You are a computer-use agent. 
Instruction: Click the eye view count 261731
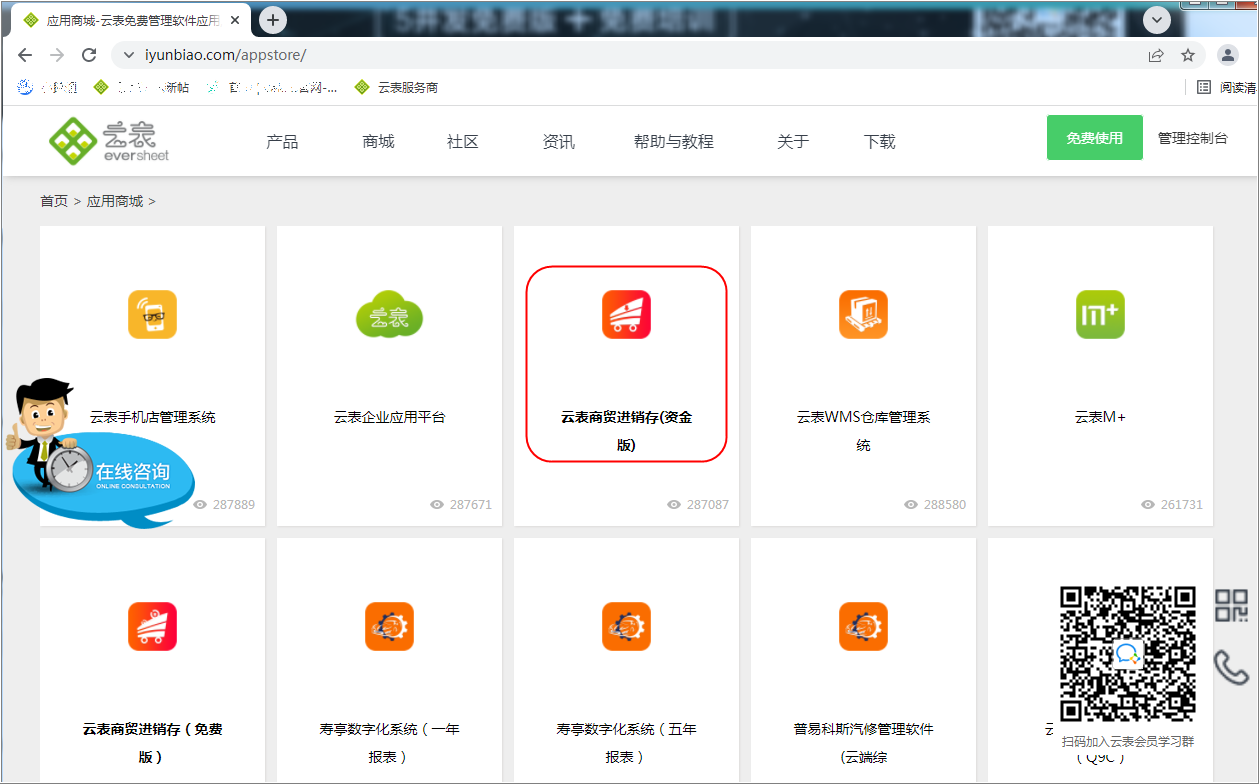click(x=1172, y=504)
